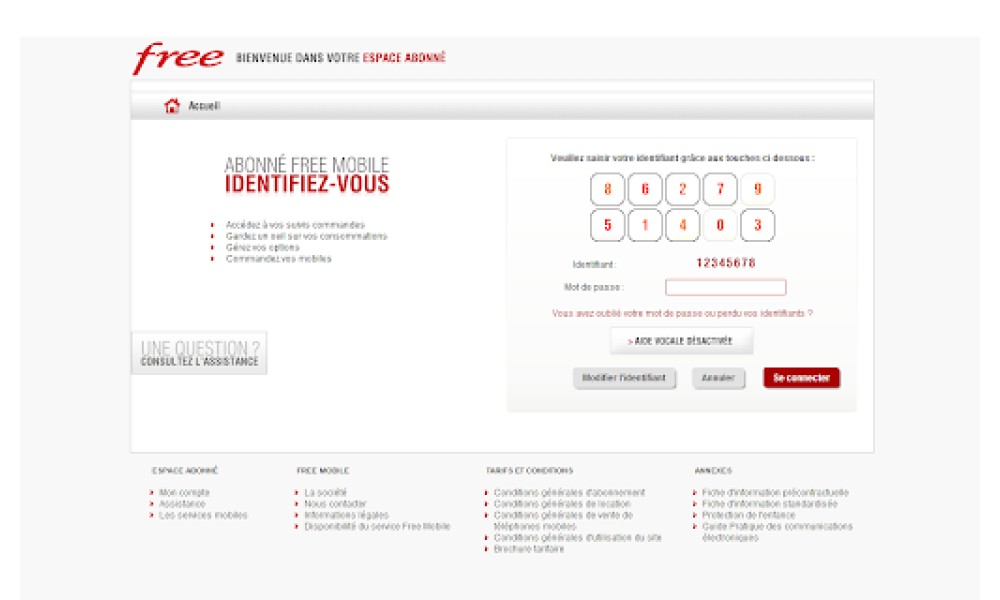
Task: Open Informations légales link
Action: (346, 516)
